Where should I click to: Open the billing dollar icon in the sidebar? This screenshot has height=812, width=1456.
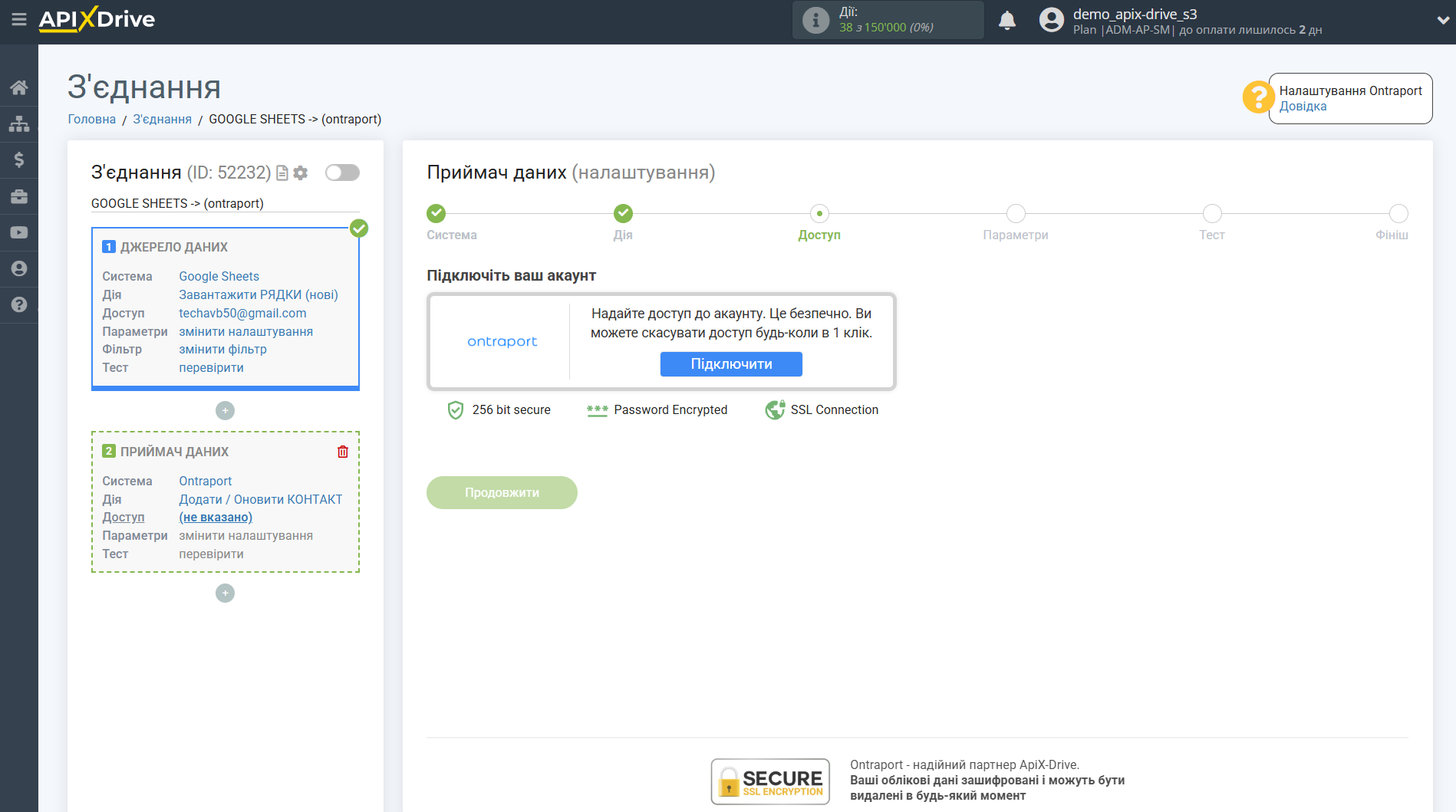(x=18, y=159)
